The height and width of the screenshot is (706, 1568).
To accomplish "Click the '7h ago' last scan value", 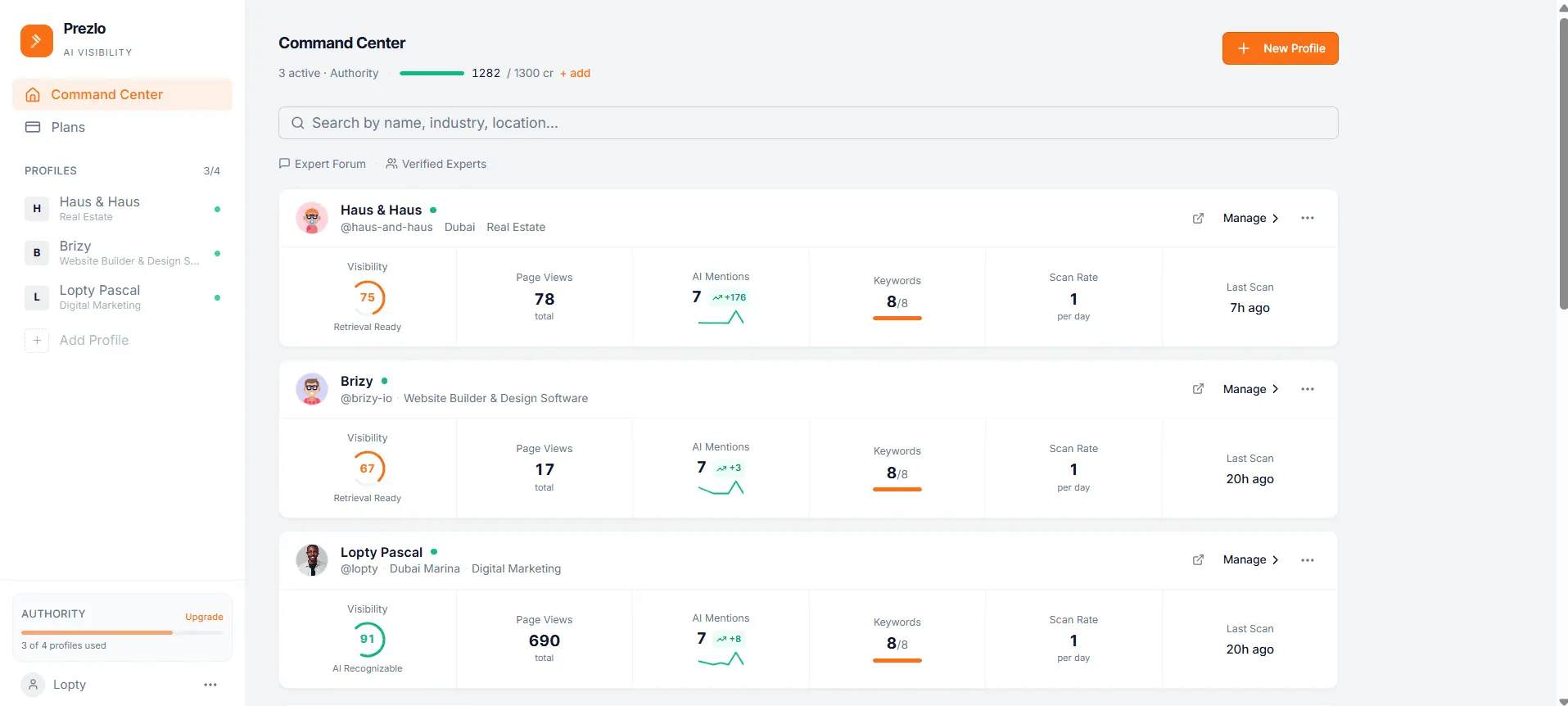I will [1249, 308].
